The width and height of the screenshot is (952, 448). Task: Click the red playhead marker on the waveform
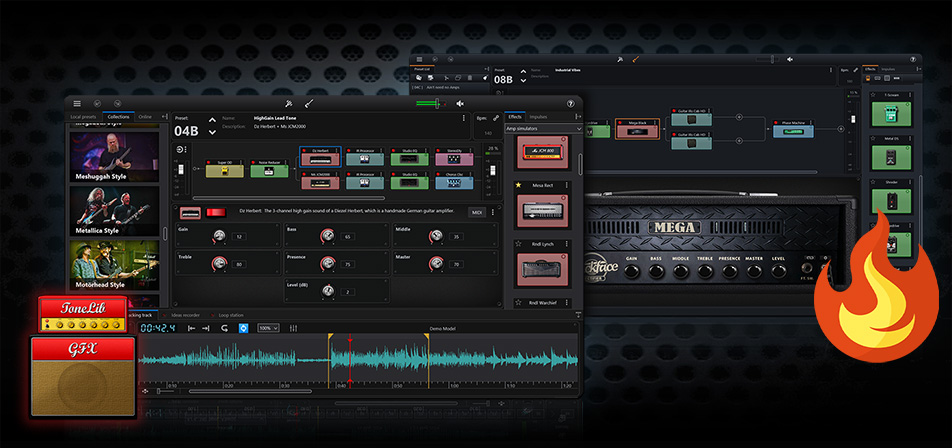350,342
